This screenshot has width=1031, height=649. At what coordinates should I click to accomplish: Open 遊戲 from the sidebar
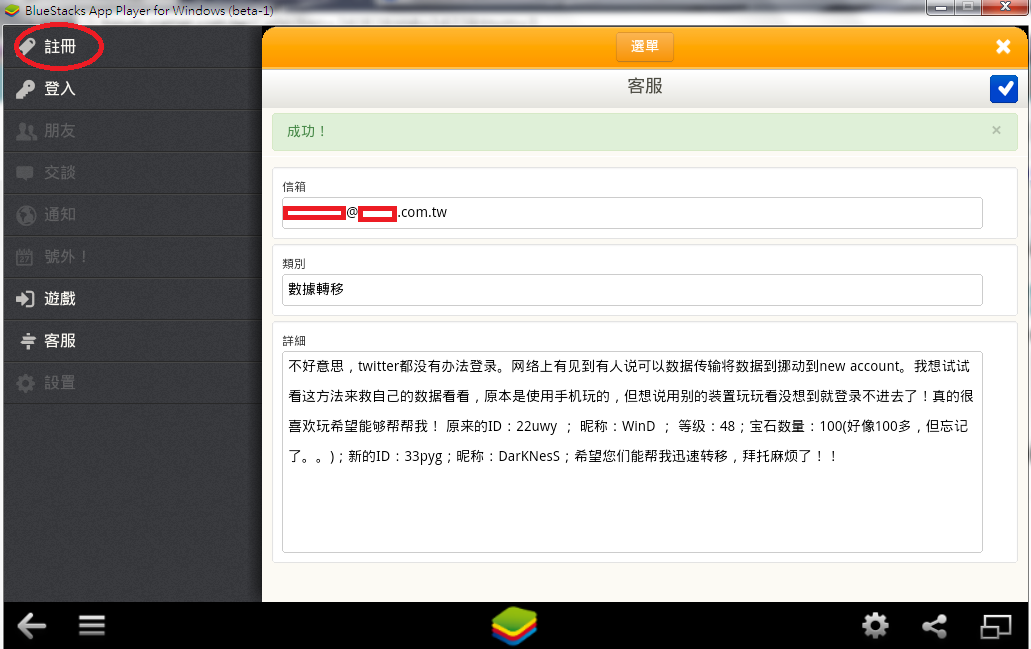click(60, 299)
